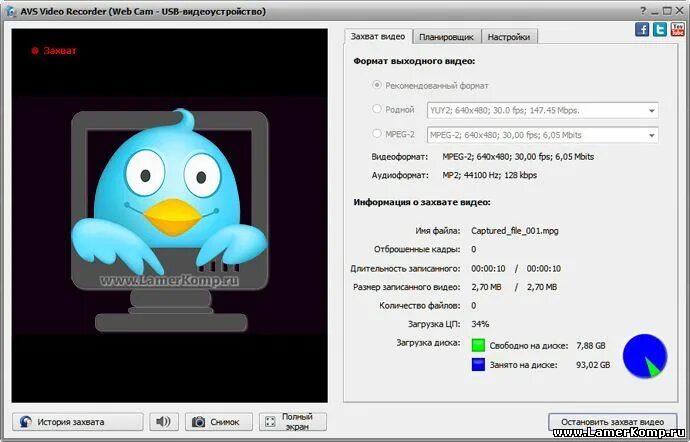Click the green Свободно на диске swatch
The height and width of the screenshot is (442, 690).
(x=478, y=345)
